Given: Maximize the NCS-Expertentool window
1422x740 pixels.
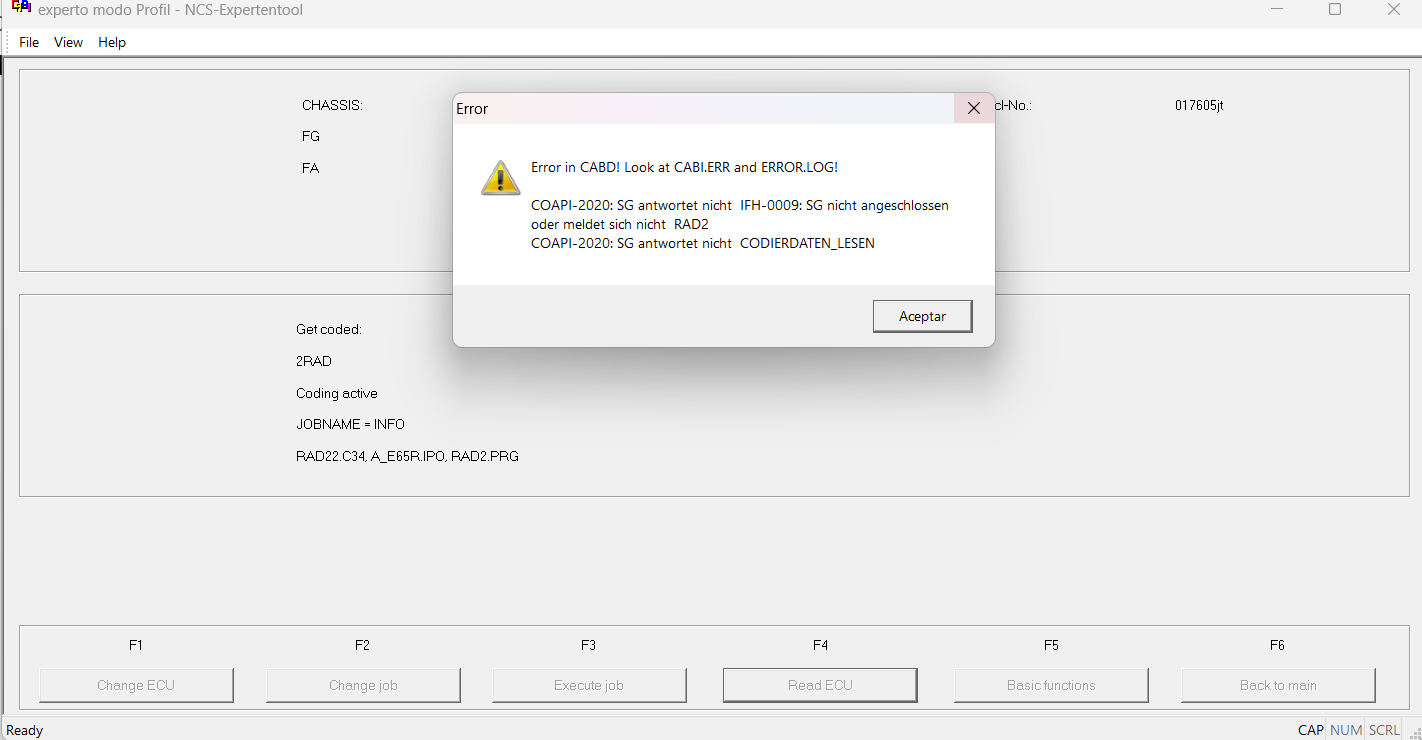Looking at the screenshot, I should point(1335,9).
